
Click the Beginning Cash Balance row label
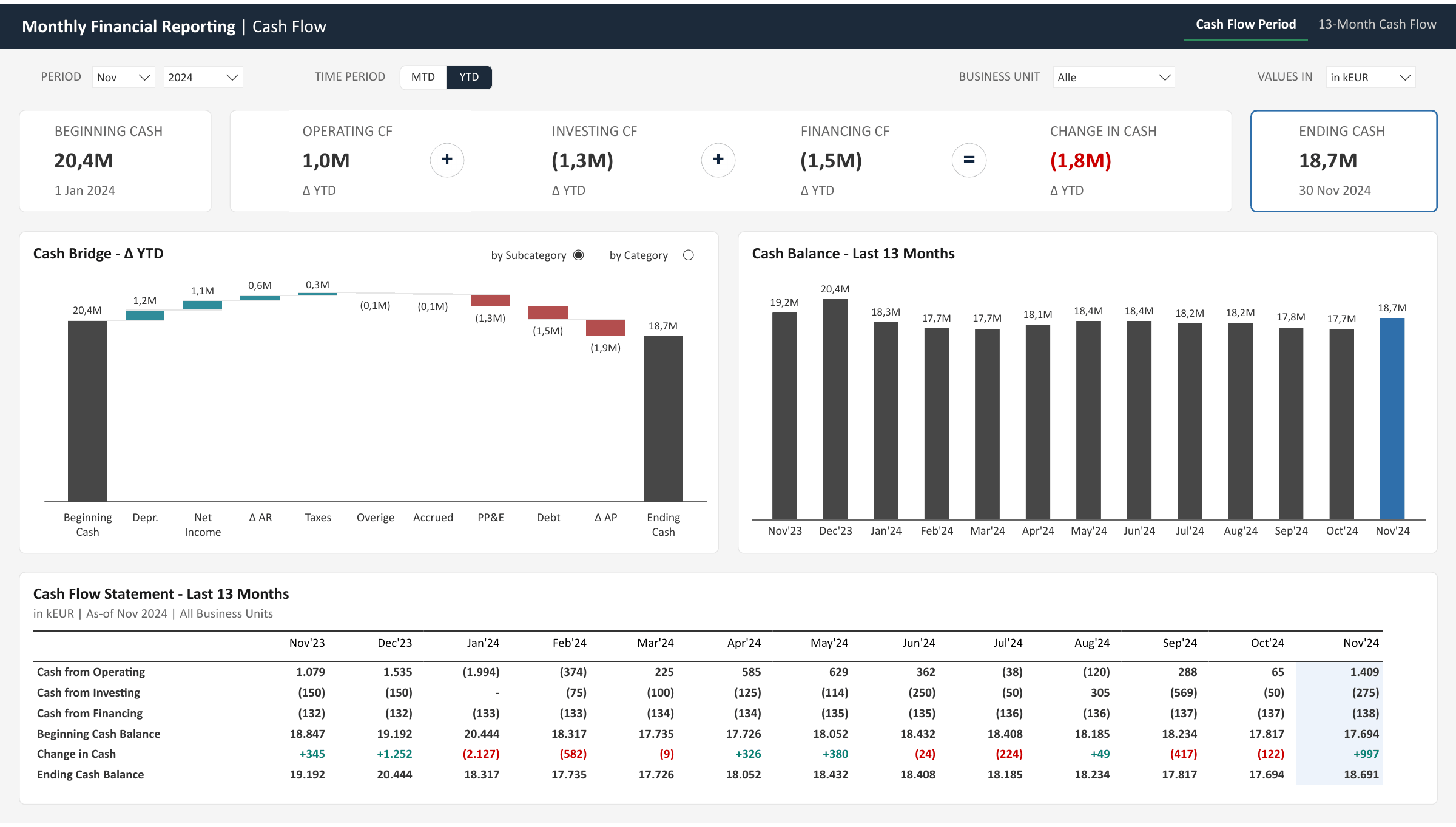click(99, 734)
